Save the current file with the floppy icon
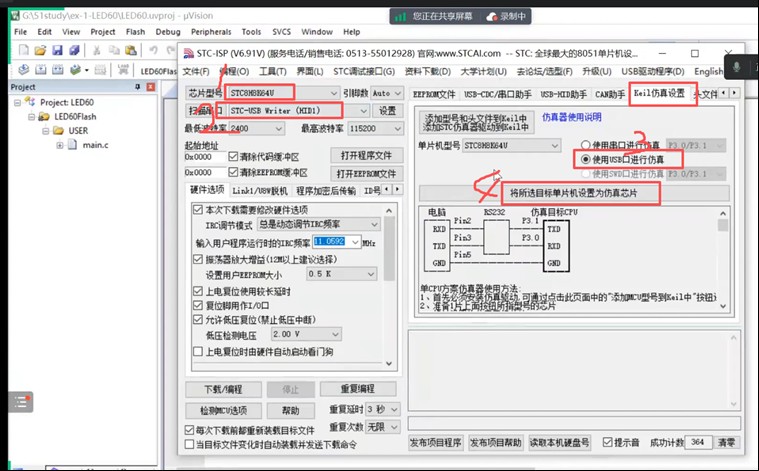759x471 pixels. coord(57,50)
